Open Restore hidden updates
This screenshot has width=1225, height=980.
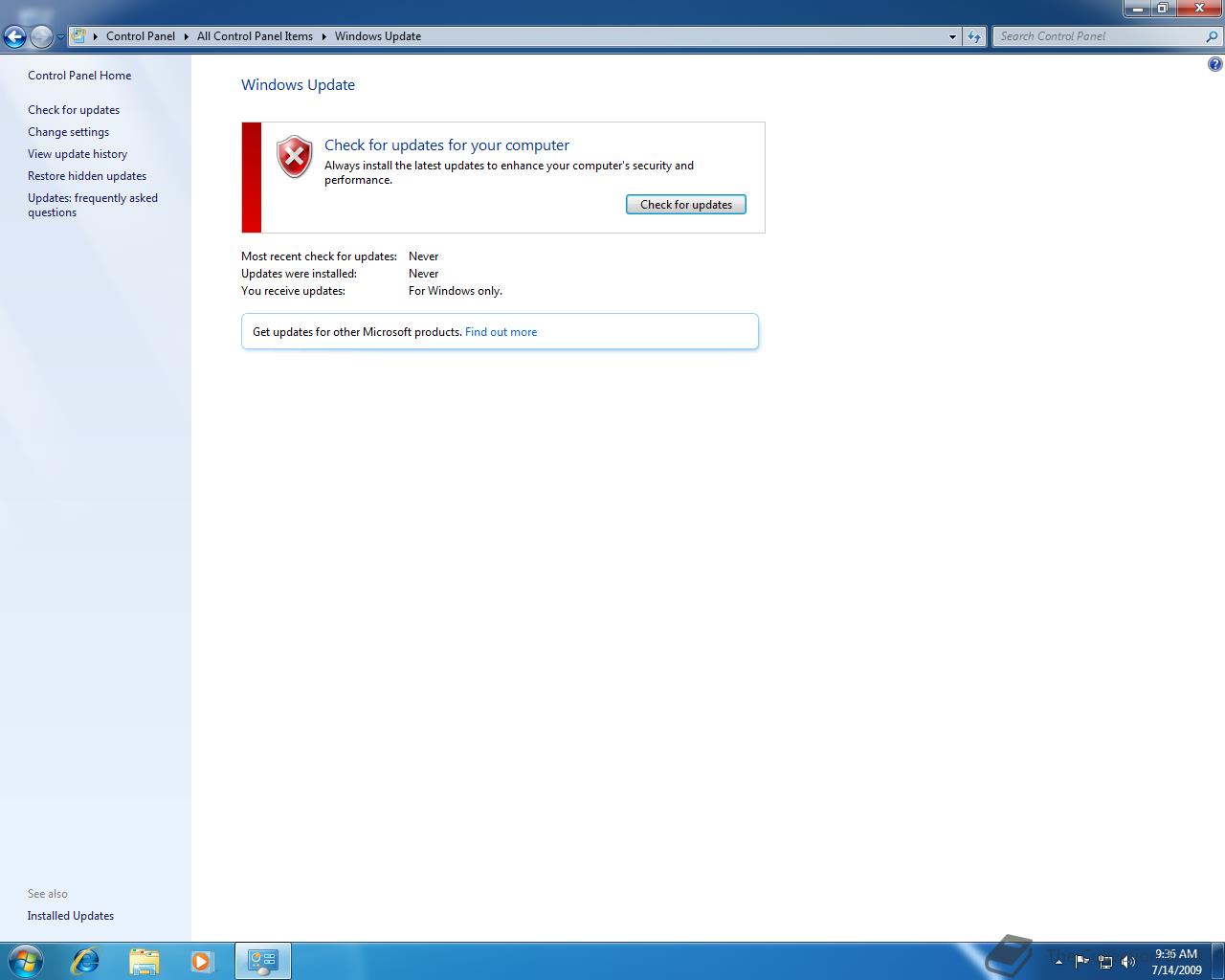[x=87, y=176]
